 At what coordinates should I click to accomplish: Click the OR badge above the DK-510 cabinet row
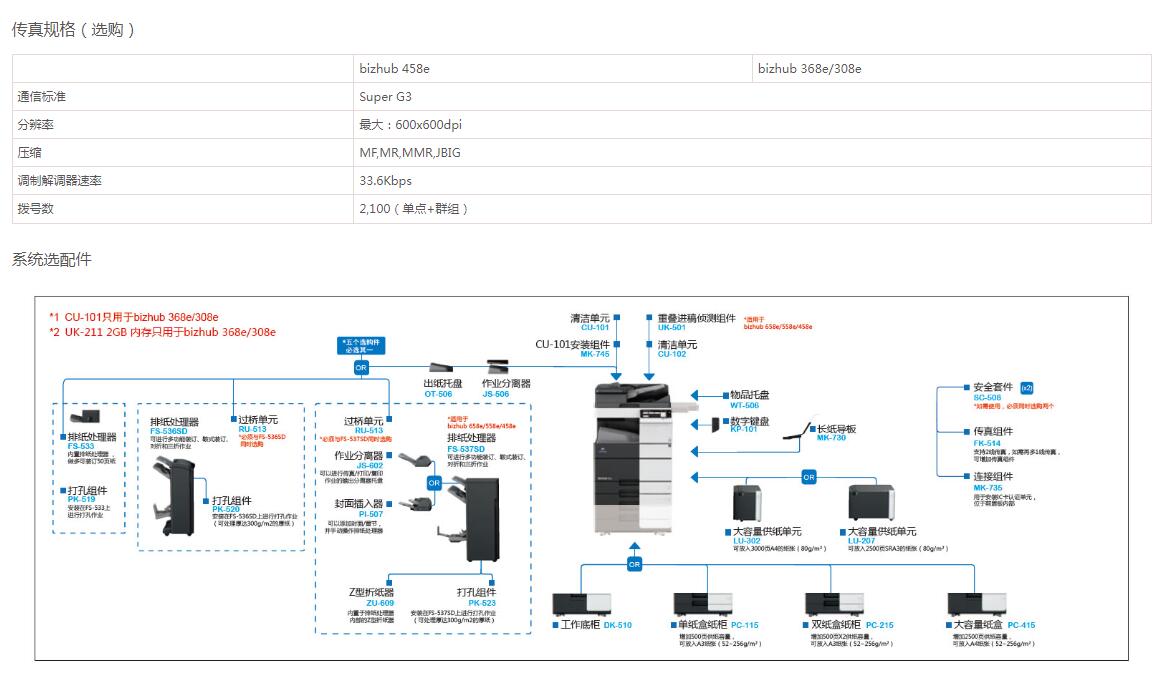click(635, 564)
